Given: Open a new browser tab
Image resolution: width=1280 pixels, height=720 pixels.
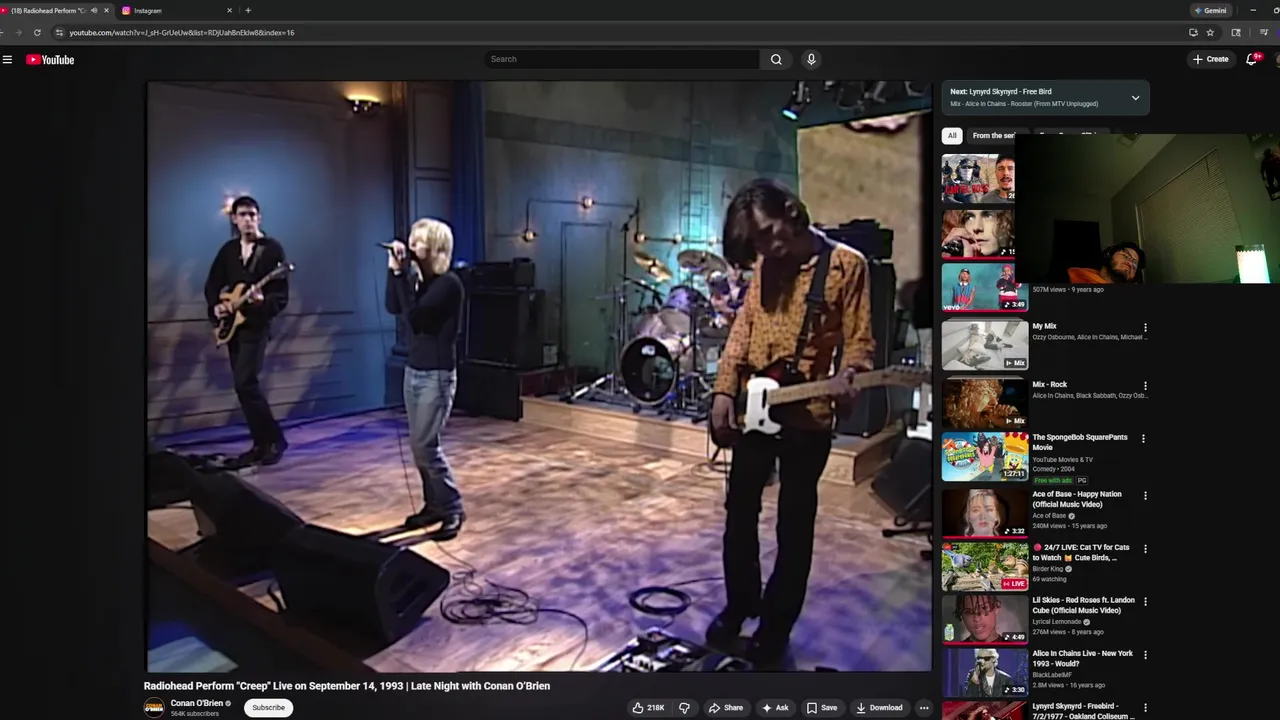Looking at the screenshot, I should 248,10.
